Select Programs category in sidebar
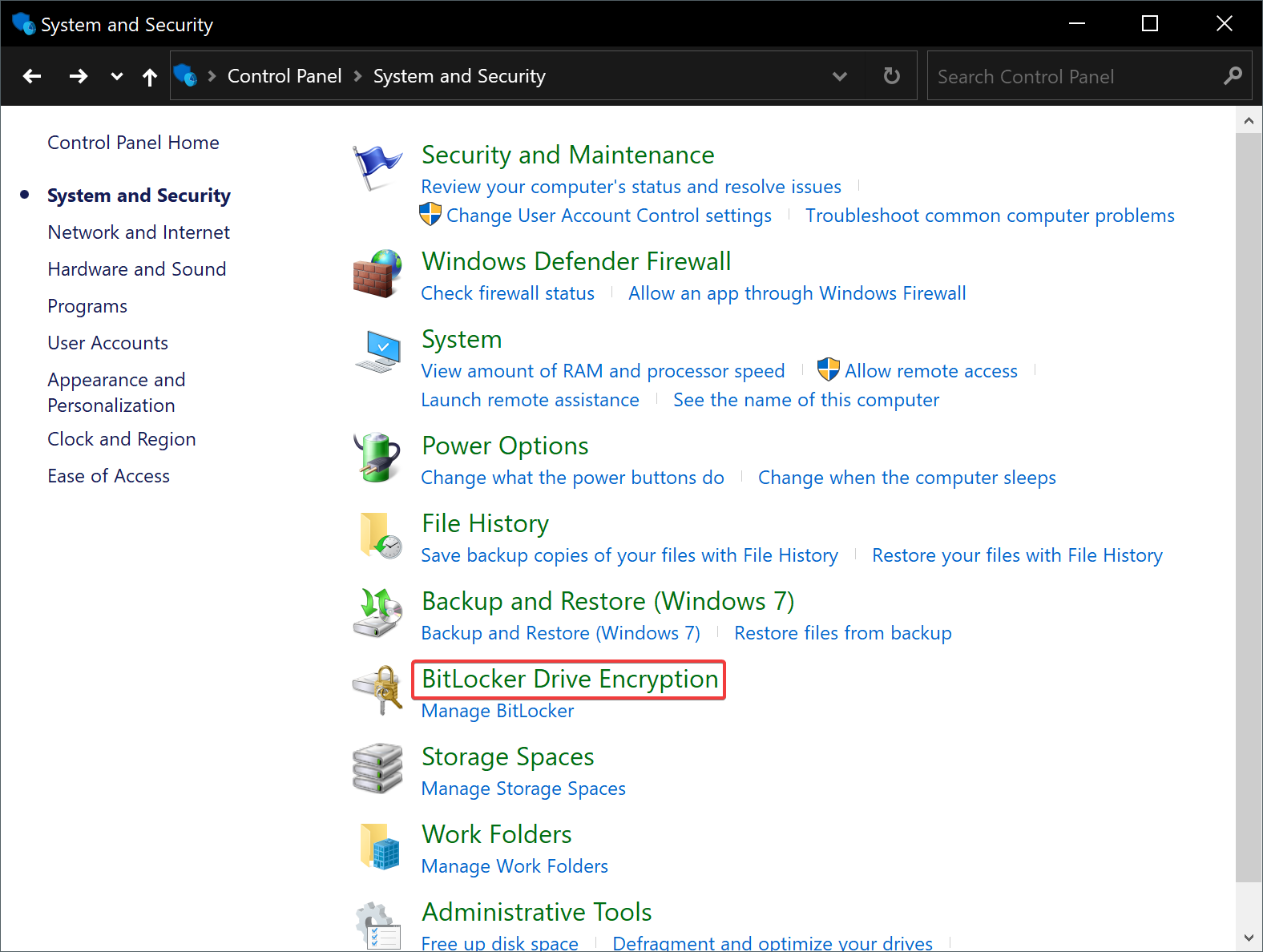The height and width of the screenshot is (952, 1263). [87, 306]
